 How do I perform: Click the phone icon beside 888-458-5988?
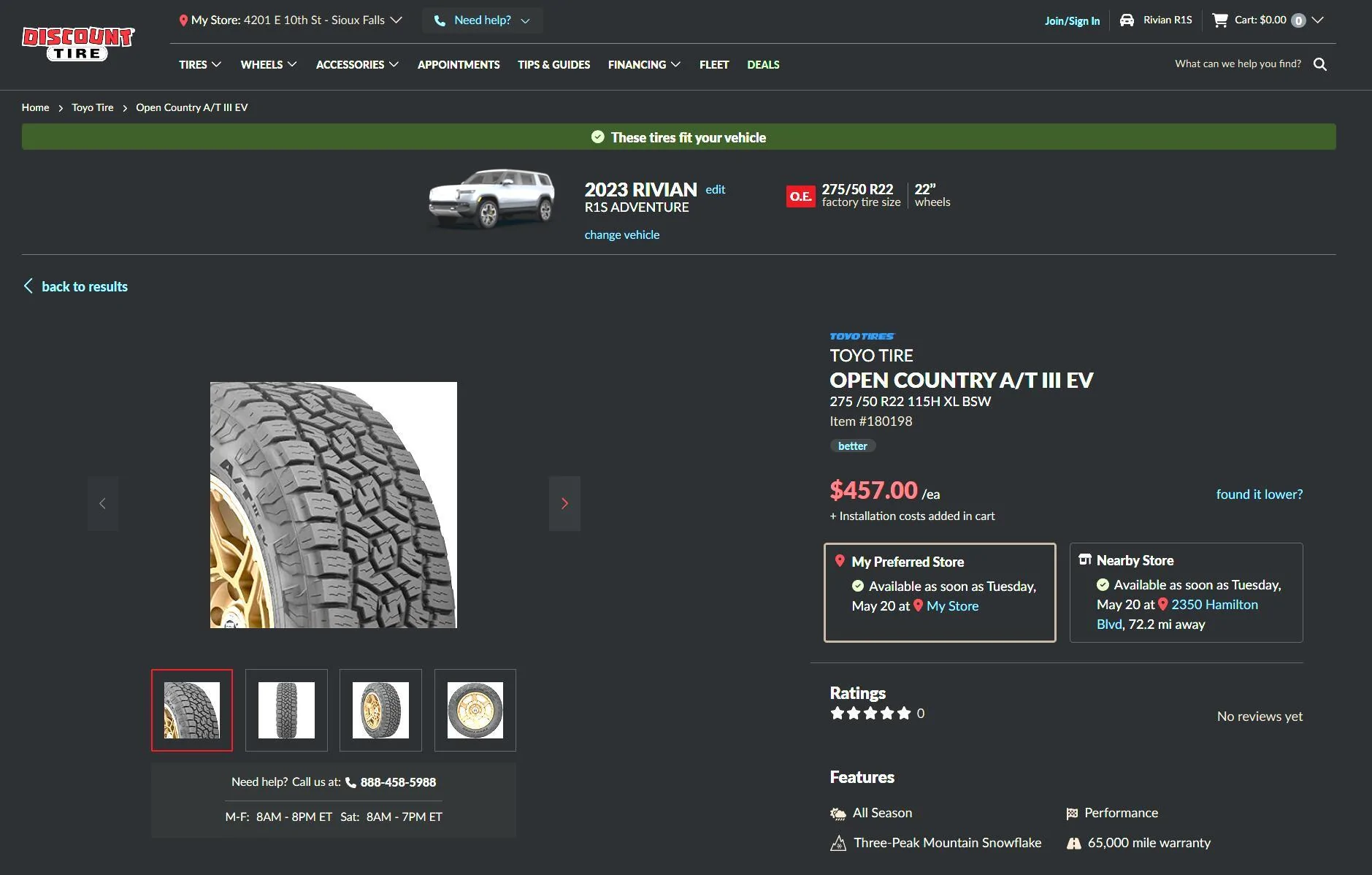coord(350,782)
